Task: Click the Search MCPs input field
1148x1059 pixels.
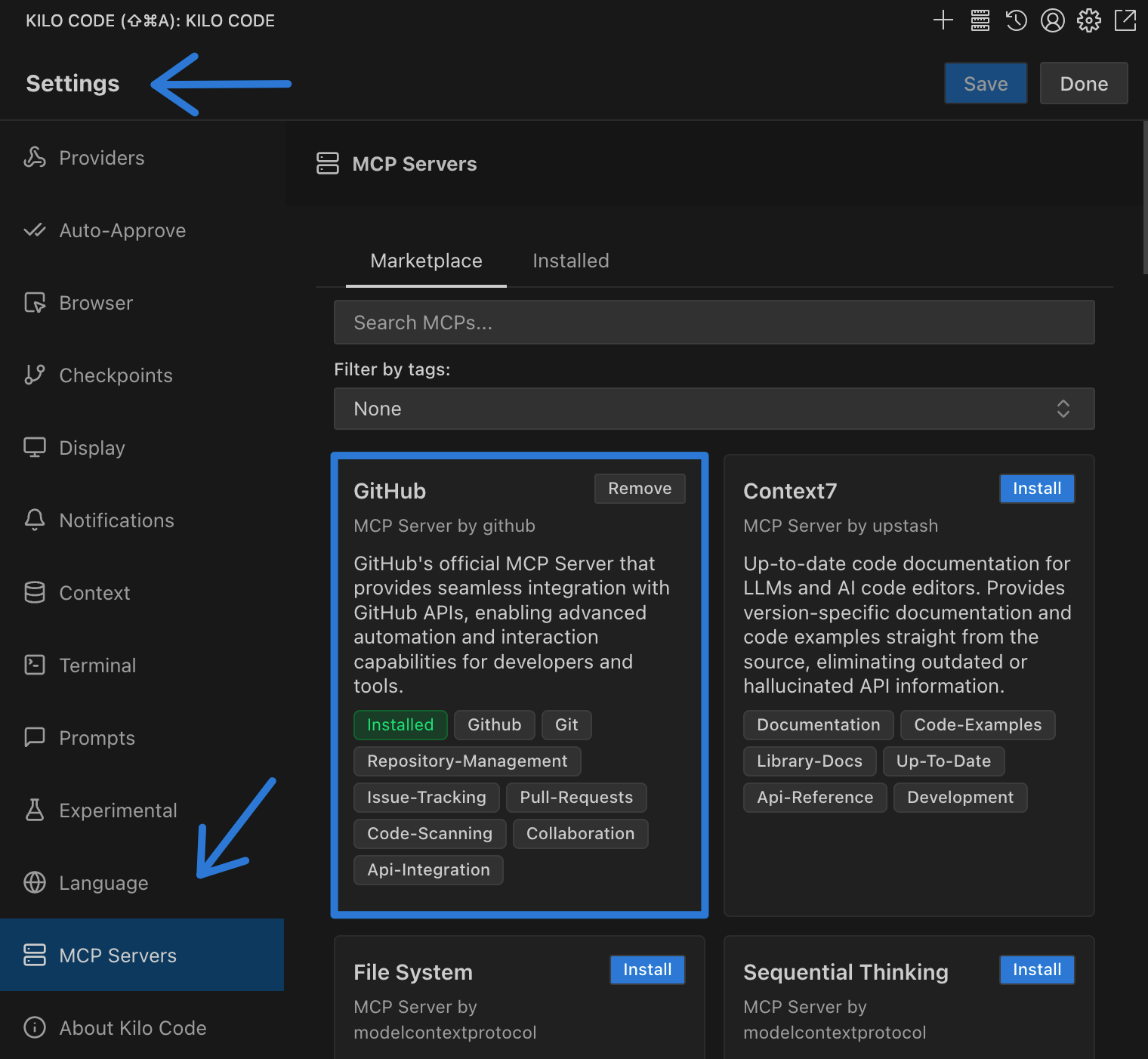Action: (714, 323)
